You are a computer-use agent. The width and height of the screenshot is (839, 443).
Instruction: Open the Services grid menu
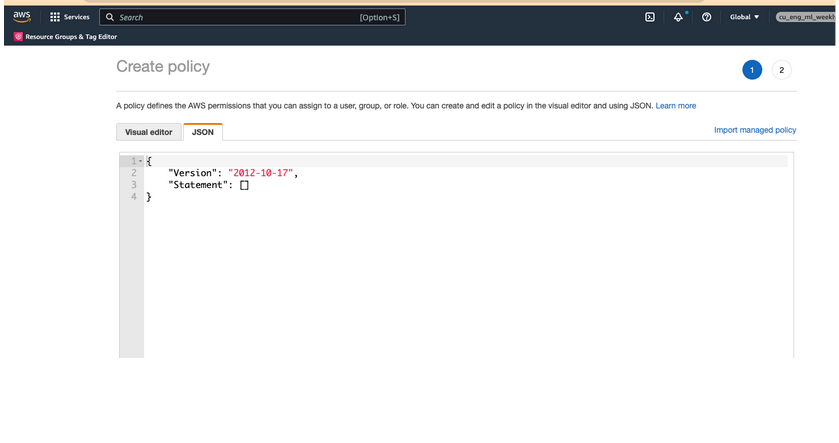(69, 17)
